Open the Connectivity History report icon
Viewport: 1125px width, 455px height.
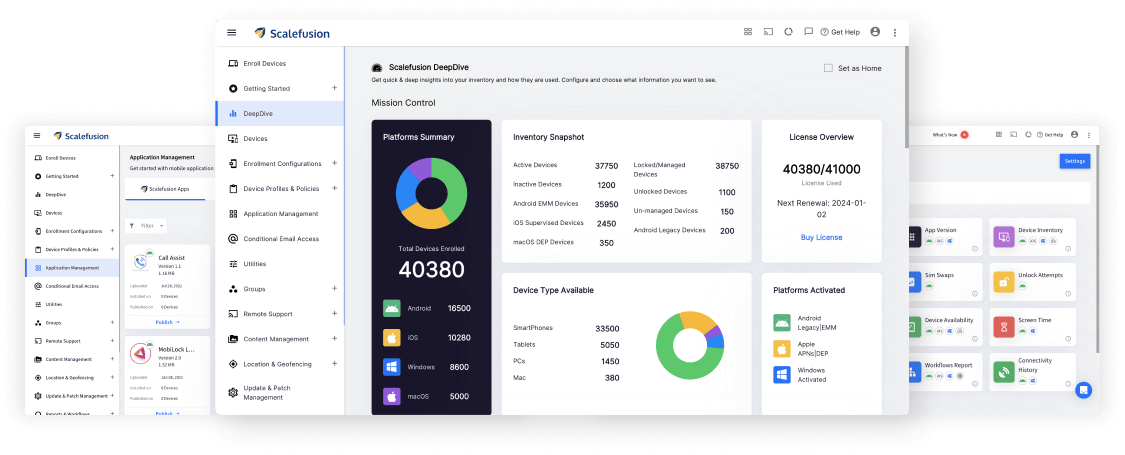1004,372
